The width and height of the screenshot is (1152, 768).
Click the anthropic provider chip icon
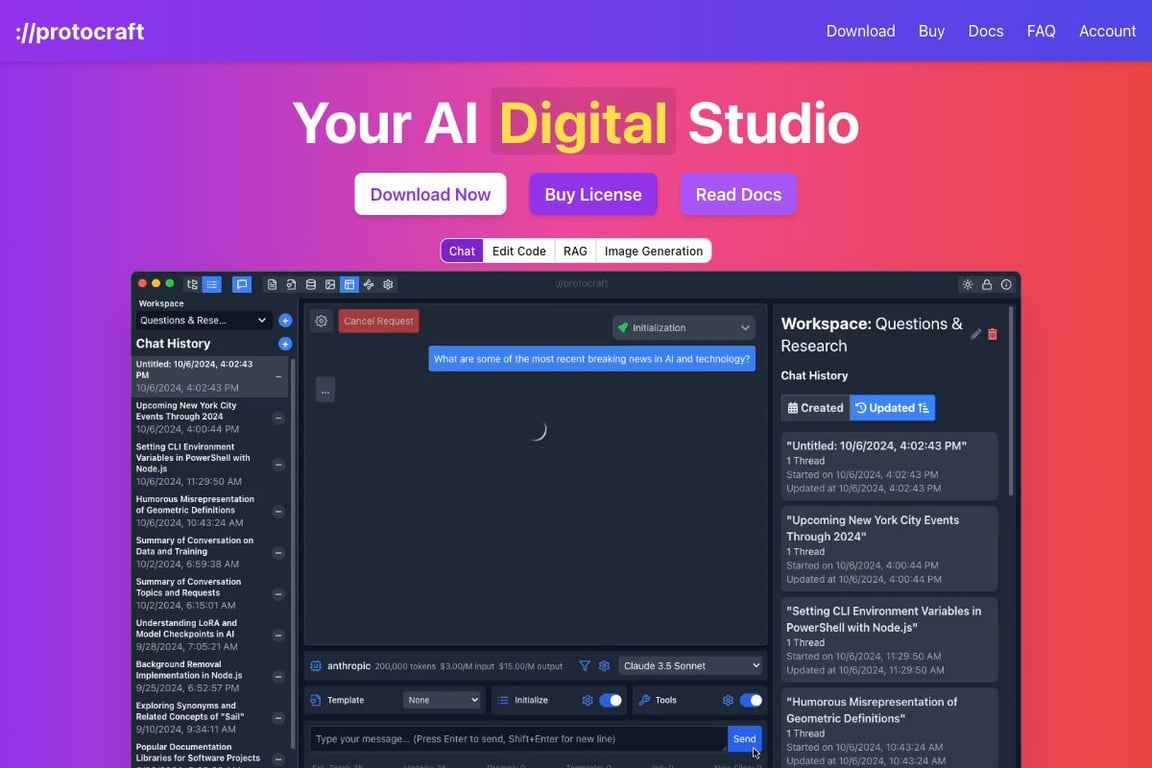point(316,666)
